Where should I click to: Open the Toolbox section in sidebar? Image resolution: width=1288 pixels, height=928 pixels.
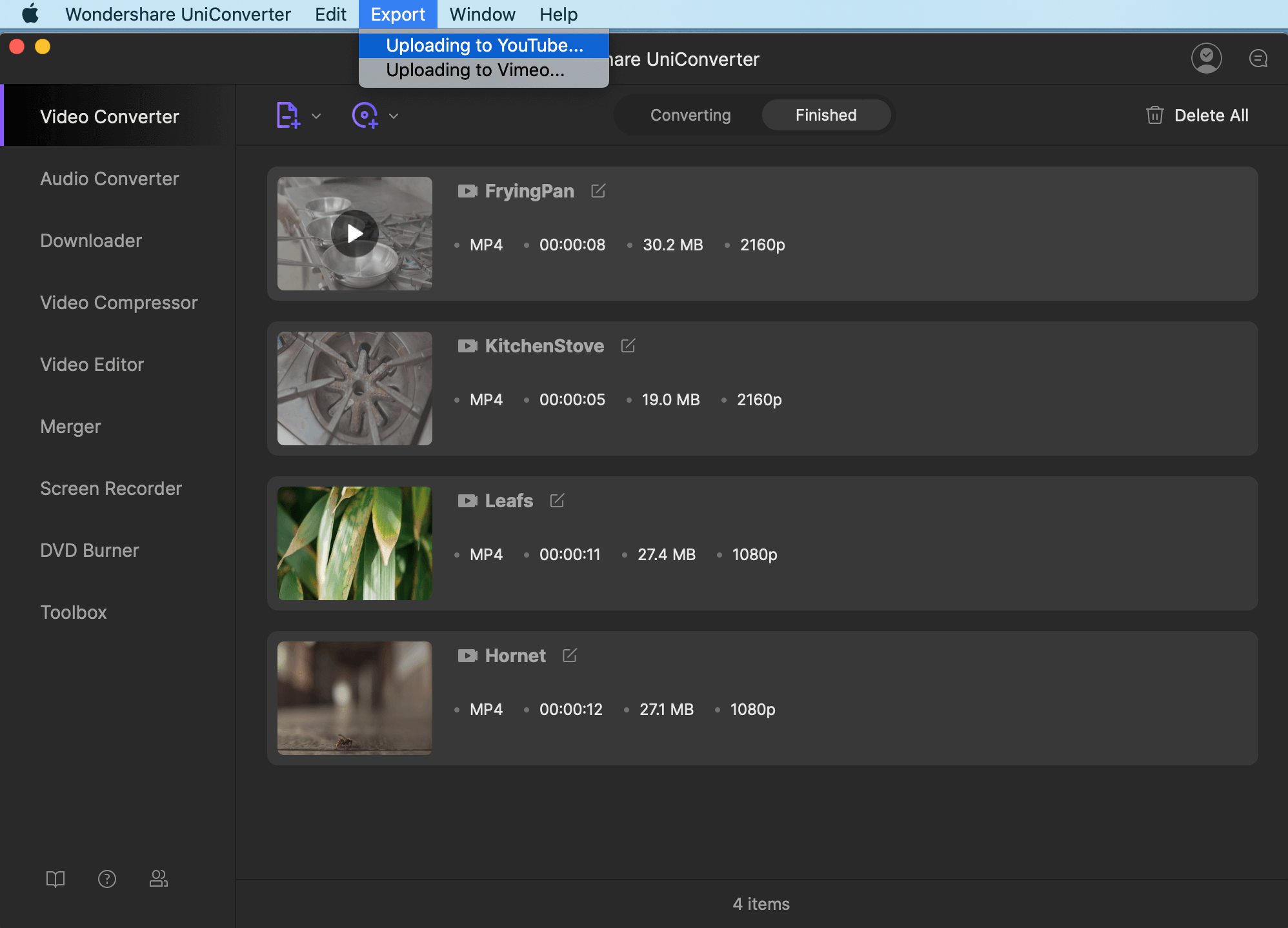pyautogui.click(x=73, y=612)
